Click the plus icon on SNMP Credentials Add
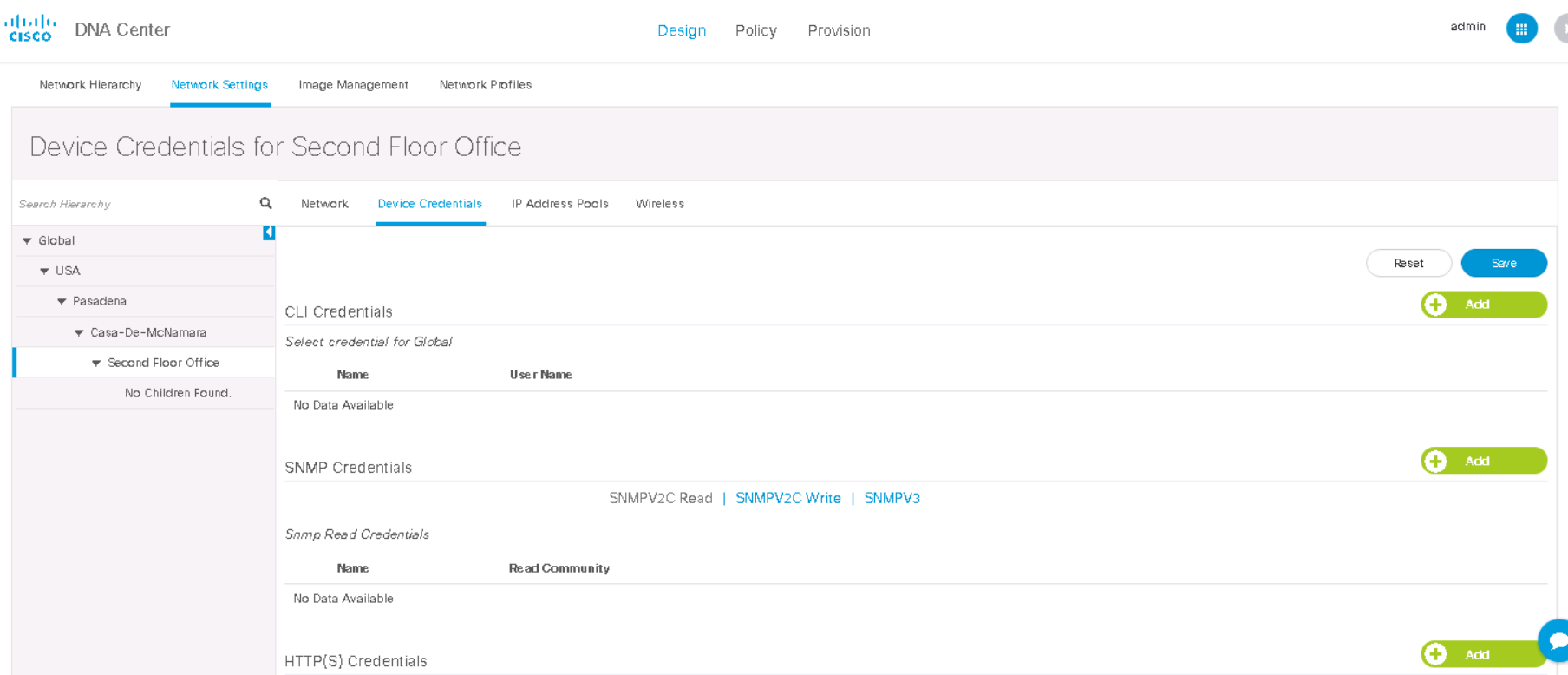Screen dimensions: 1568x675 click(1435, 461)
